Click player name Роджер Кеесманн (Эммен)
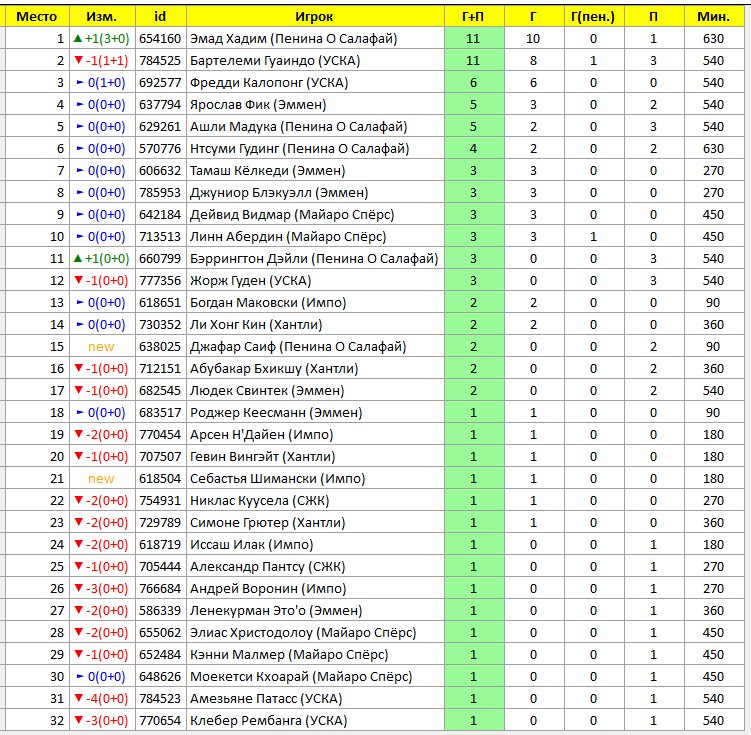The width and height of the screenshot is (751, 735). 276,413
